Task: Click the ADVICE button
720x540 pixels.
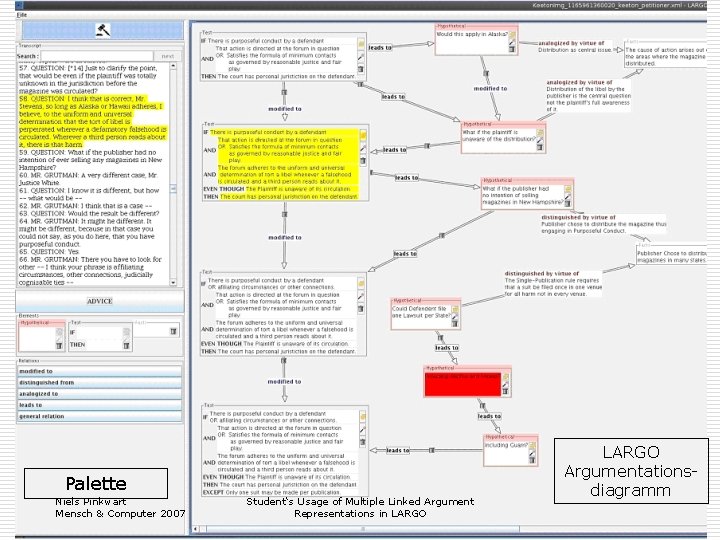Action: pos(100,301)
